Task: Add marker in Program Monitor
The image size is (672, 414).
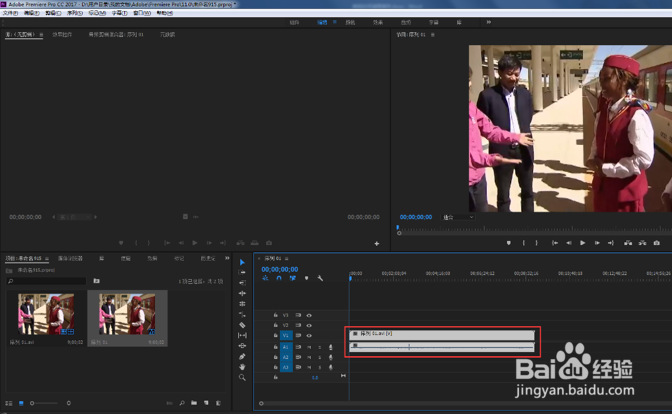Action: click(x=509, y=243)
